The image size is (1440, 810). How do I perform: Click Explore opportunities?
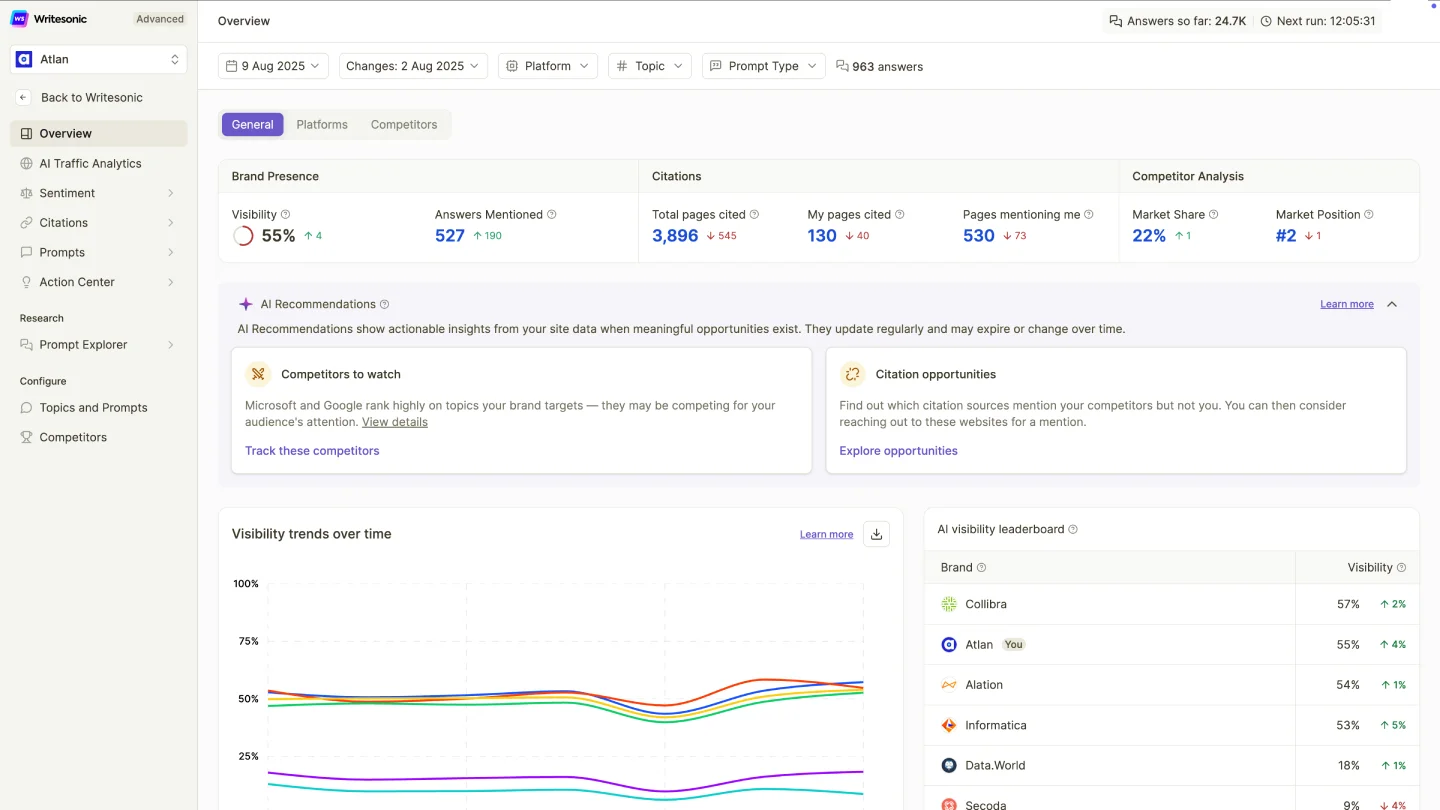[x=898, y=451]
